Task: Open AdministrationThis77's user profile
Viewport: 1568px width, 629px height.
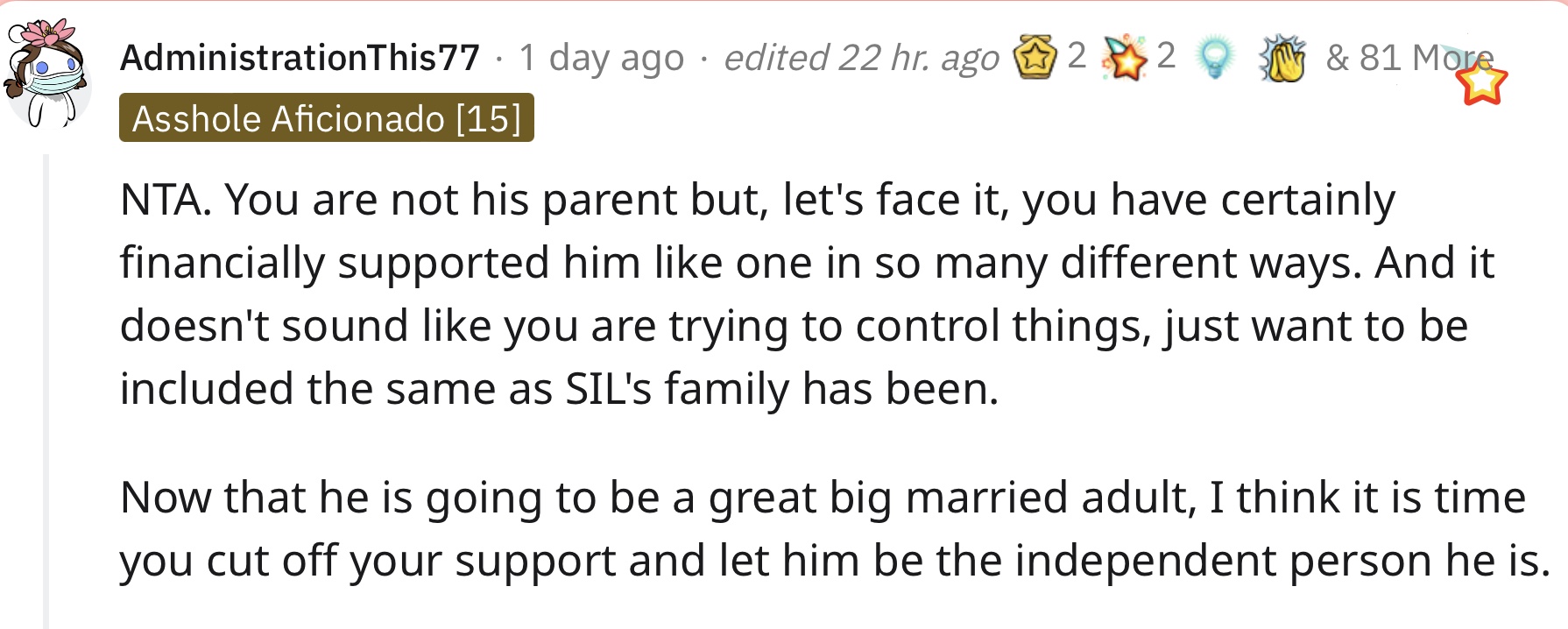Action: (x=300, y=58)
